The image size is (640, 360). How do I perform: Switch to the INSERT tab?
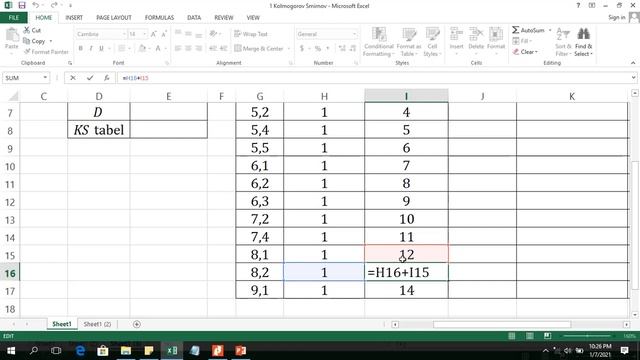pyautogui.click(x=74, y=18)
